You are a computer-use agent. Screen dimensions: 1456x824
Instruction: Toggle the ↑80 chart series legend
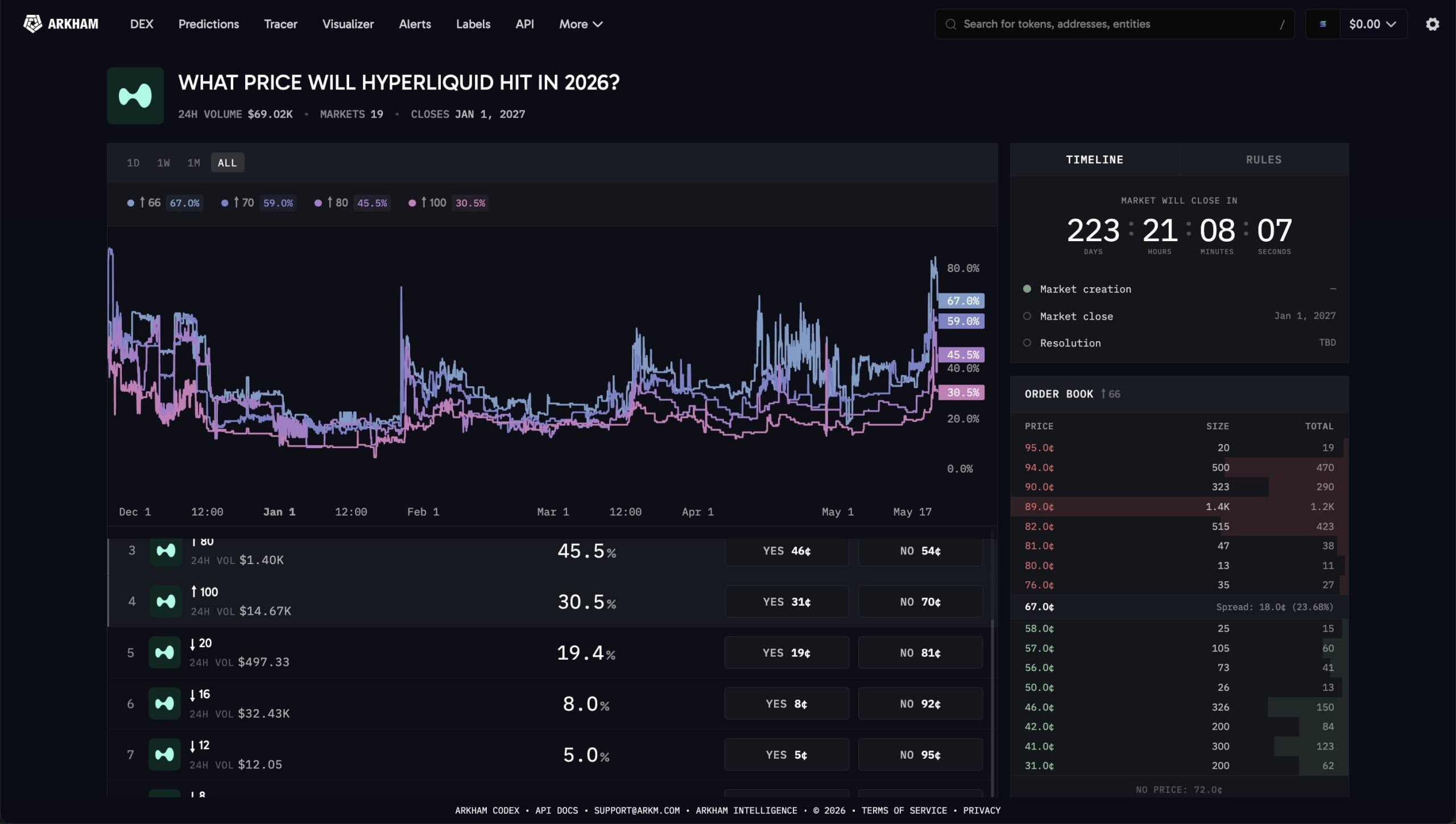pyautogui.click(x=352, y=203)
